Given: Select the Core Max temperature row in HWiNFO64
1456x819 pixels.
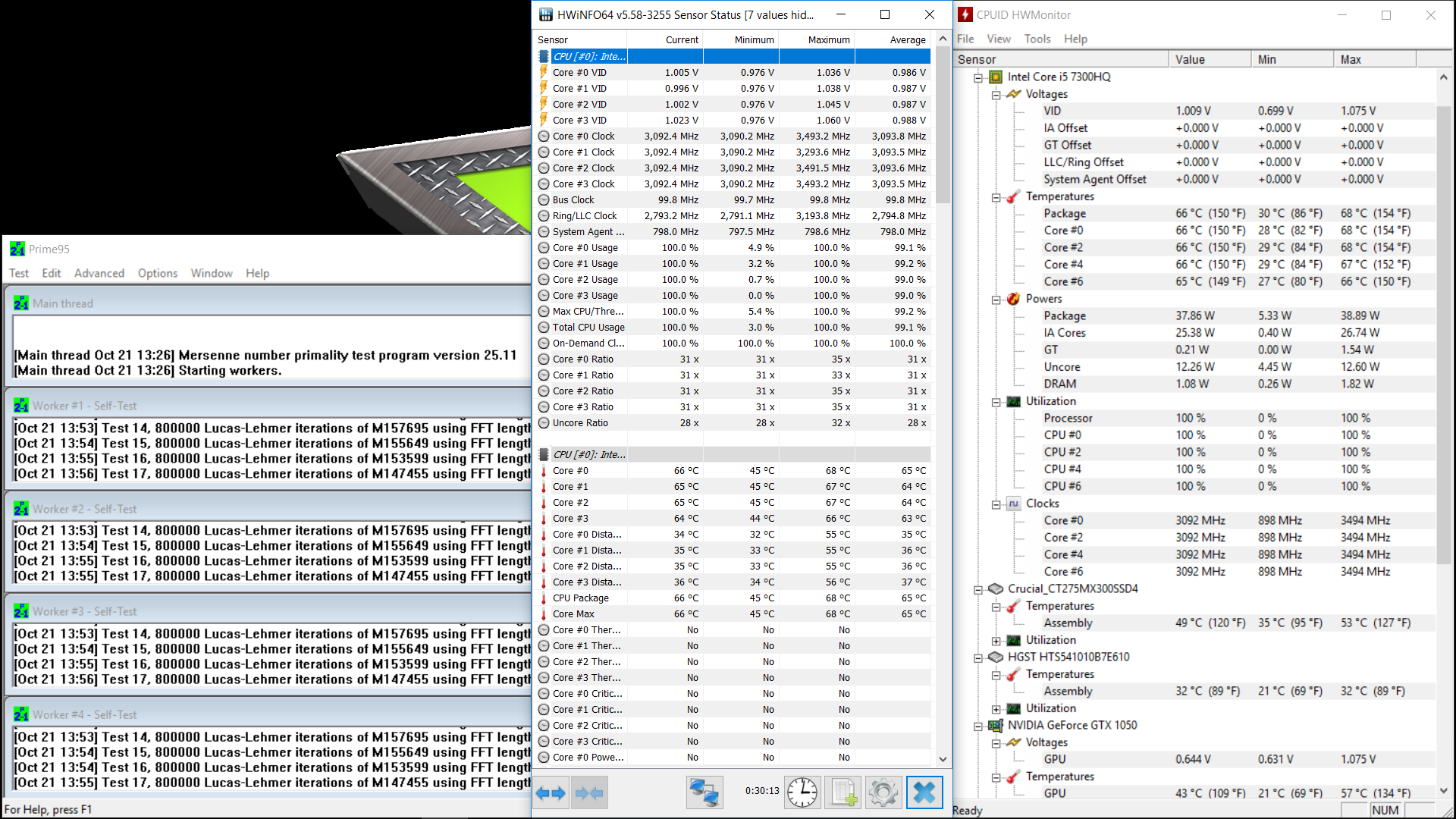Looking at the screenshot, I should coord(733,614).
